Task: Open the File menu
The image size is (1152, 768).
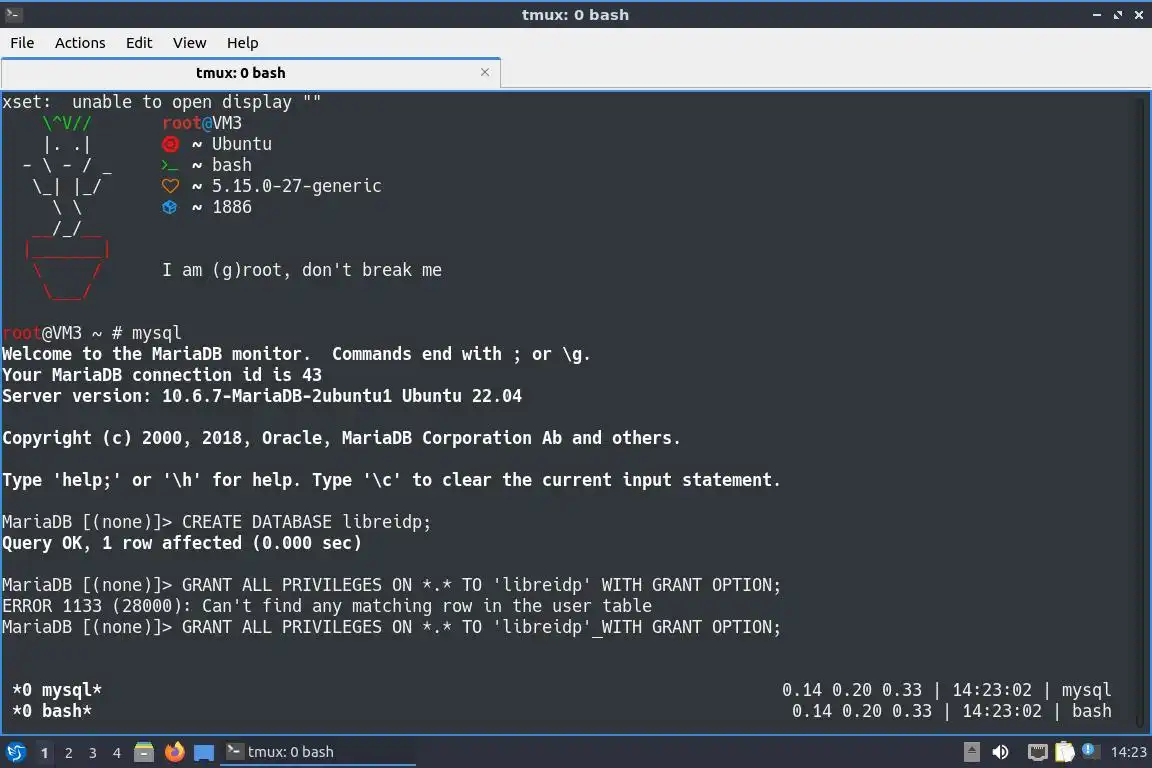Action: [x=22, y=43]
